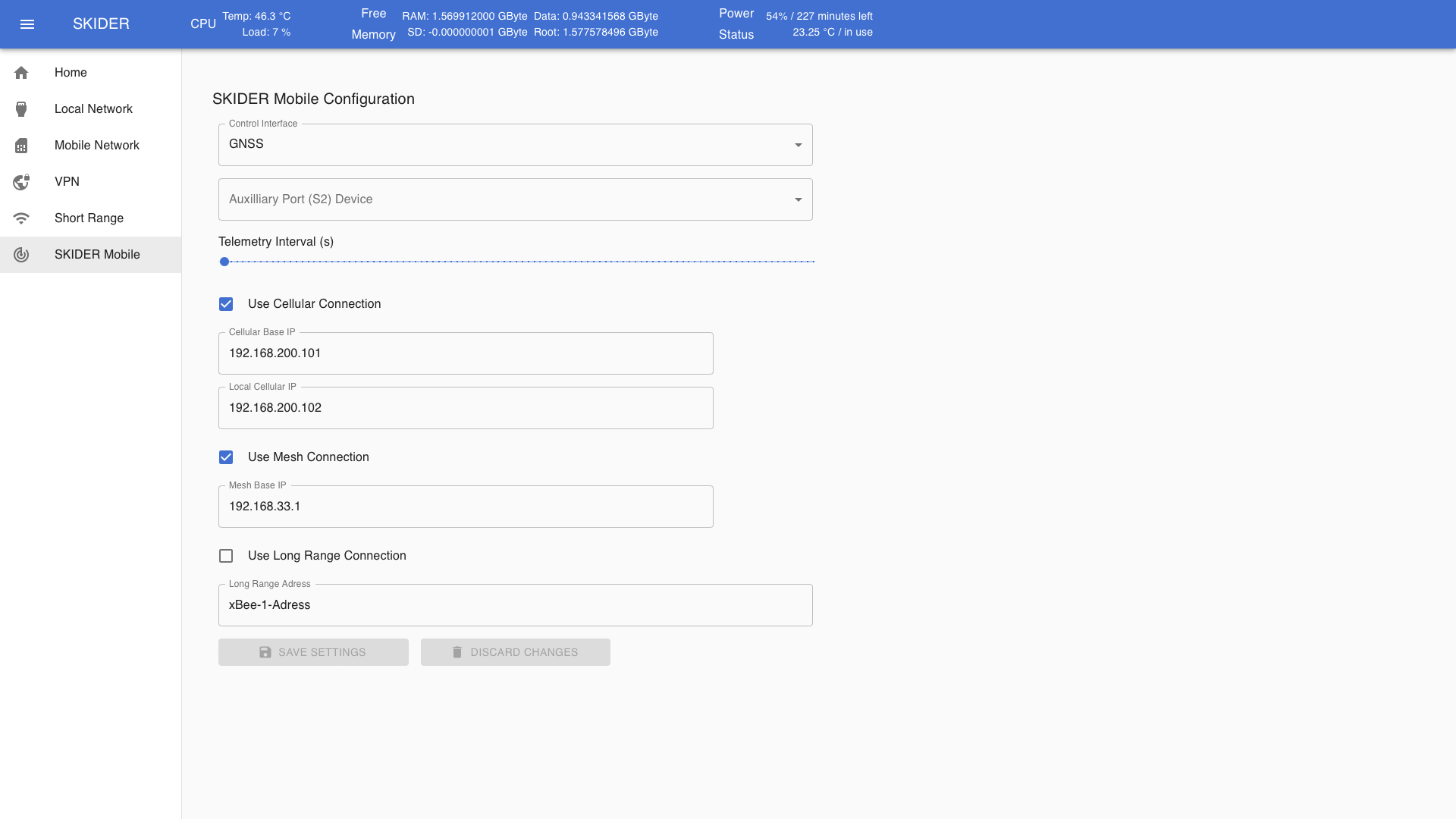Click the SKIDER app title

pos(101,24)
